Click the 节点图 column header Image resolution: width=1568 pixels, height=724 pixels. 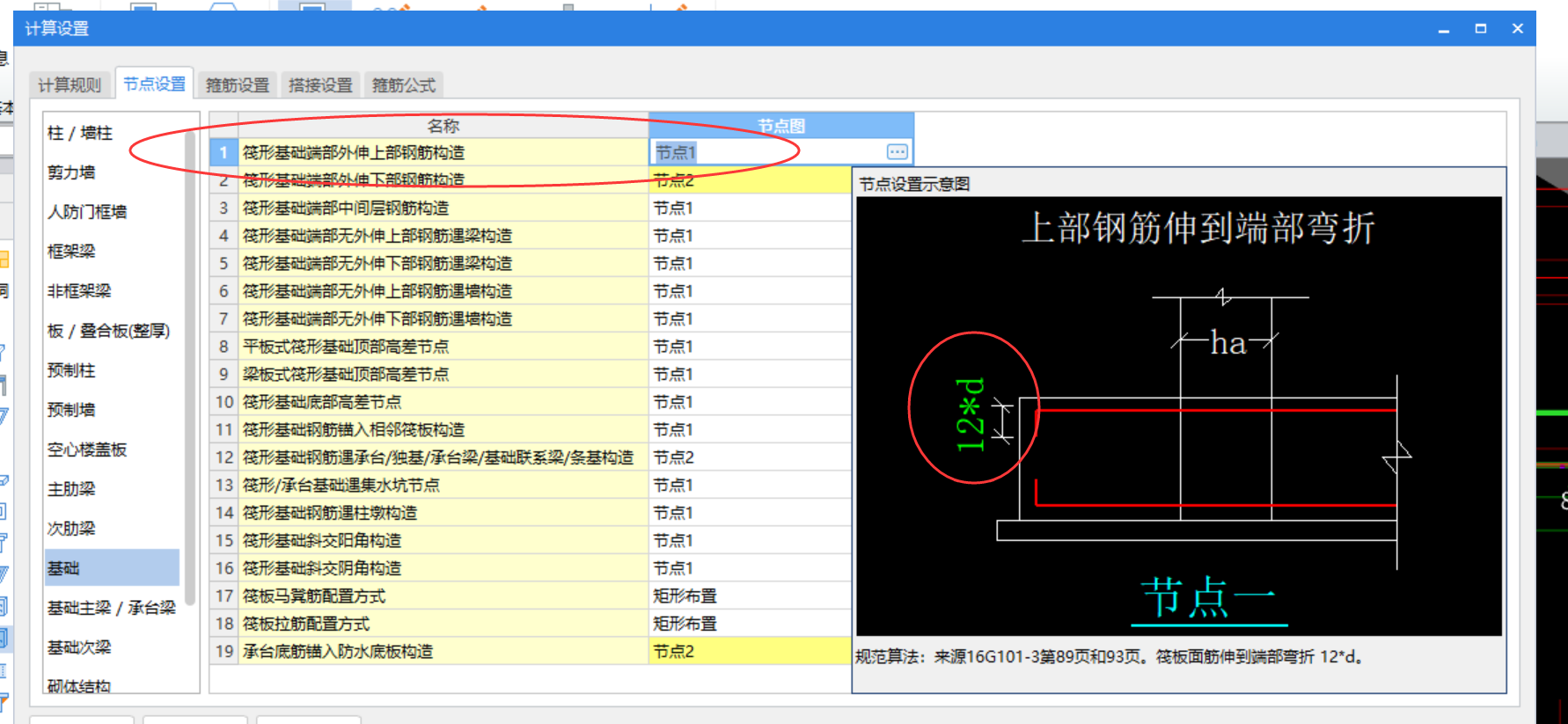click(781, 126)
